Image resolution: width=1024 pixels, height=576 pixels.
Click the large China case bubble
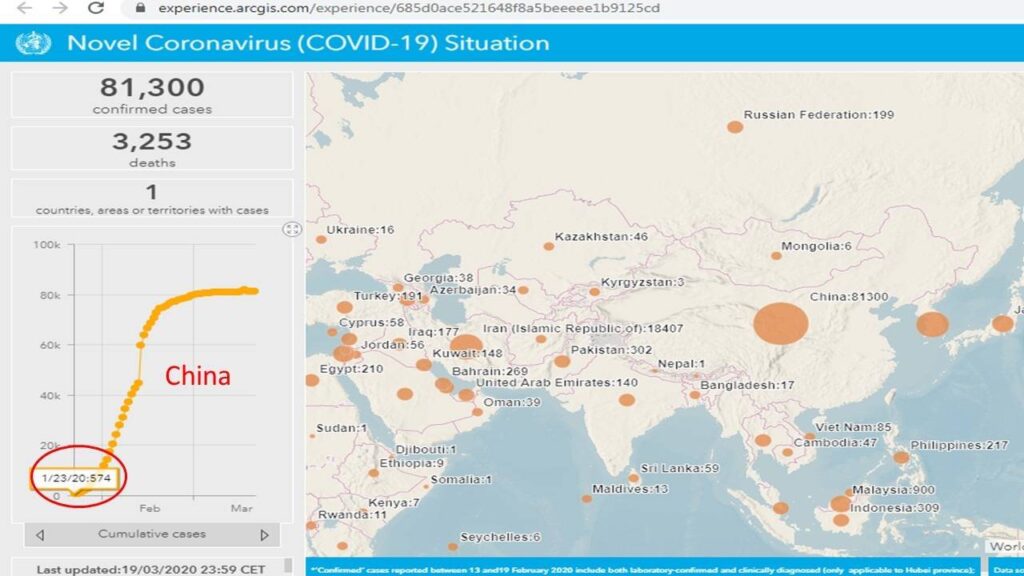[x=780, y=325]
